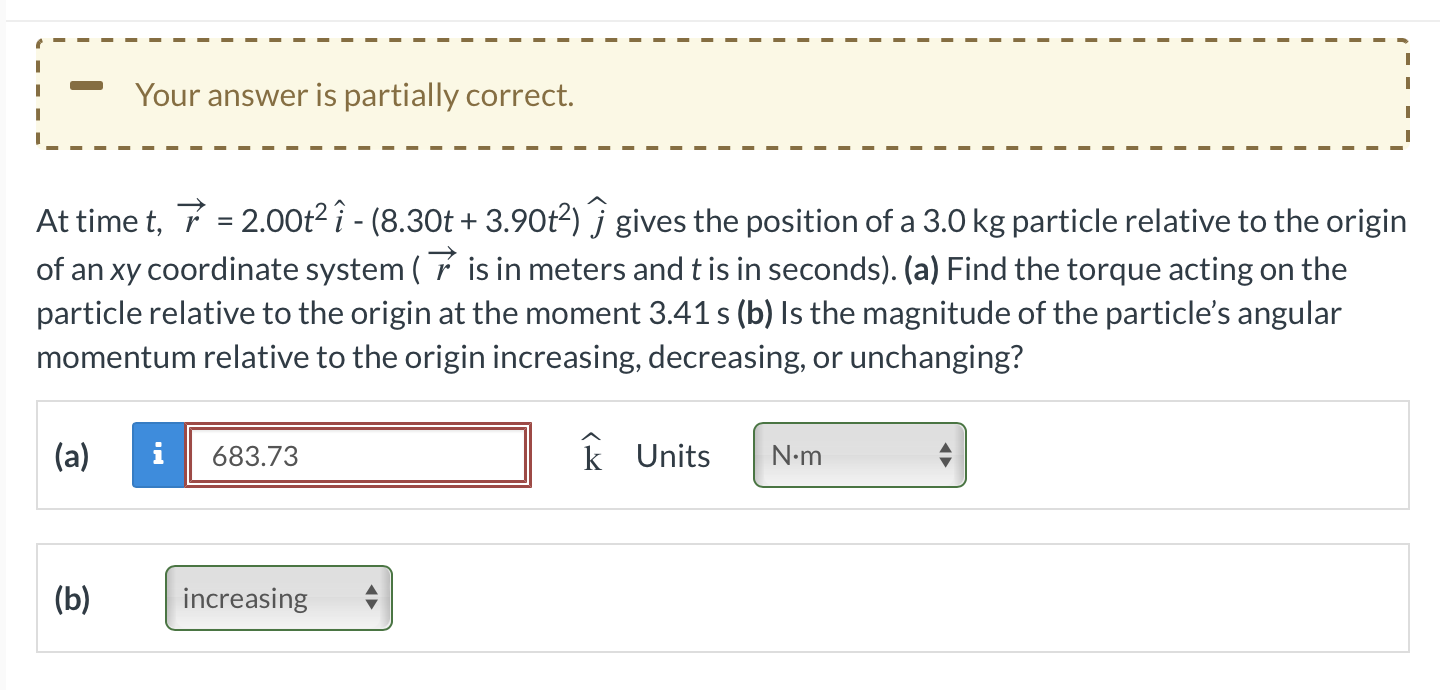
Task: Click the dash icon in feedback banner
Action: (x=86, y=87)
